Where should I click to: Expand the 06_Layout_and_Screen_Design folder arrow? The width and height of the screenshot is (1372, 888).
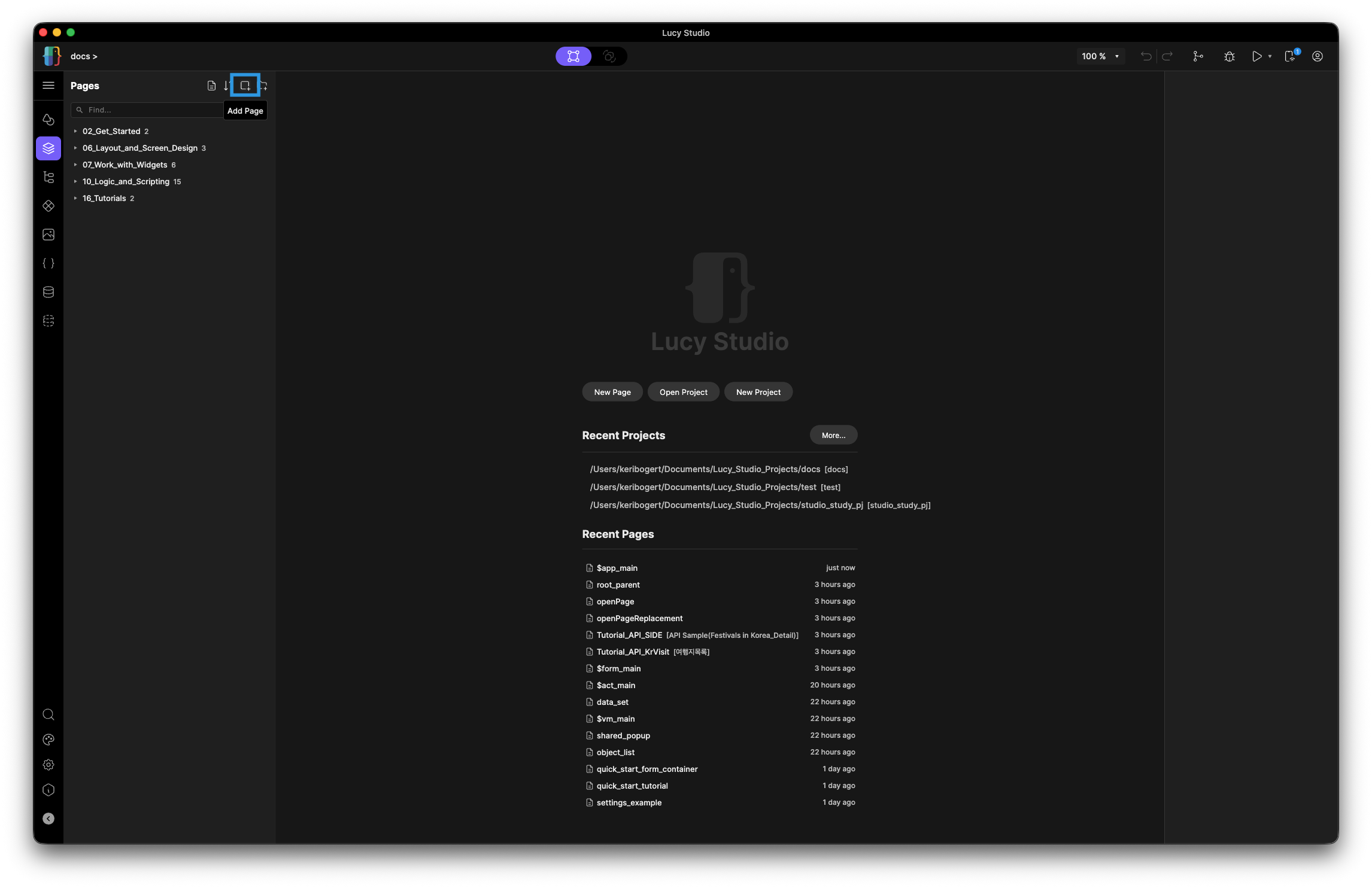(x=75, y=148)
